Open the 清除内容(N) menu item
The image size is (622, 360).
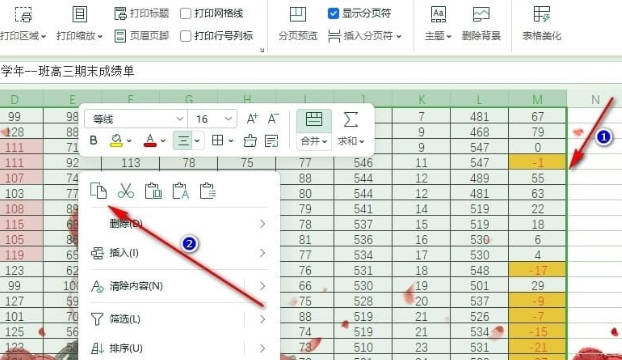pyautogui.click(x=179, y=286)
